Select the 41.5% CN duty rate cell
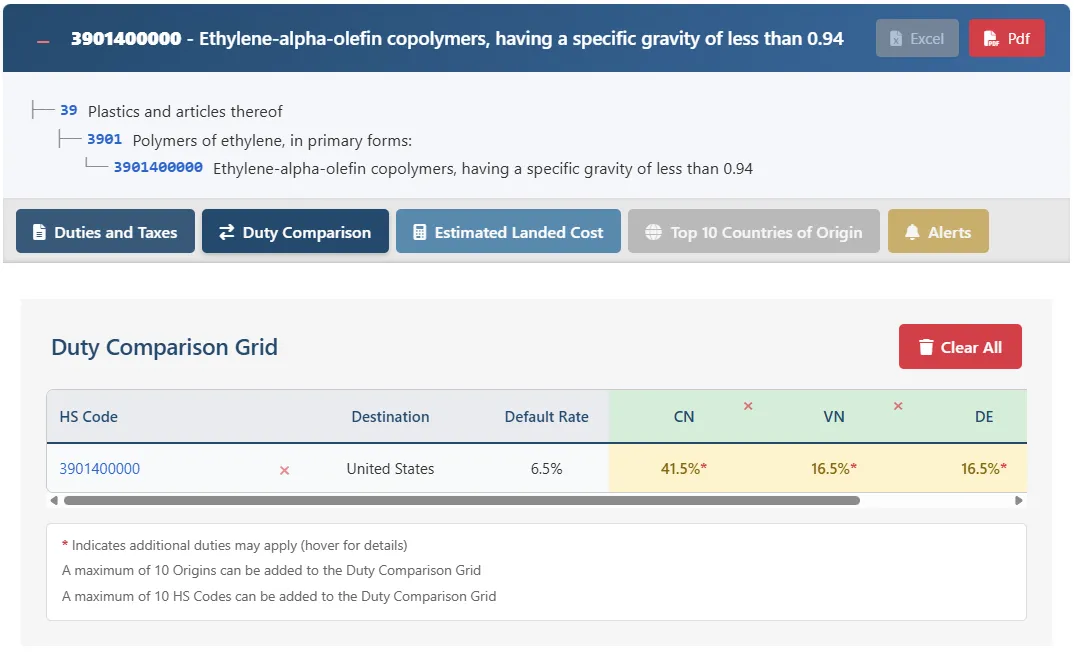This screenshot has height=653, width=1074. coord(683,466)
